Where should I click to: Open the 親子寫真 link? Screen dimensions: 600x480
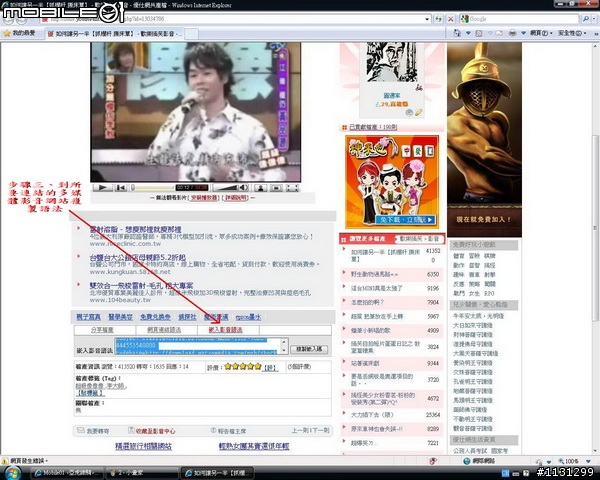pos(88,317)
